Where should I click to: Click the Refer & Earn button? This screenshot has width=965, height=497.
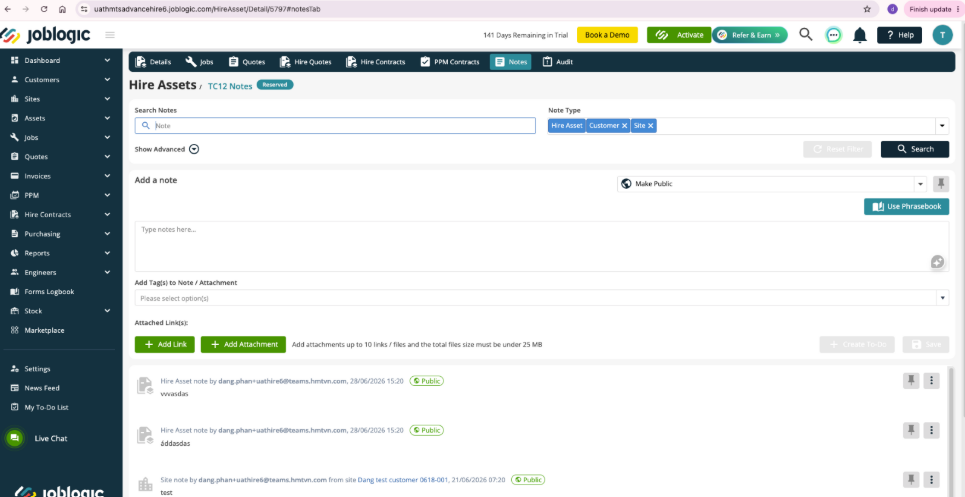(750, 35)
